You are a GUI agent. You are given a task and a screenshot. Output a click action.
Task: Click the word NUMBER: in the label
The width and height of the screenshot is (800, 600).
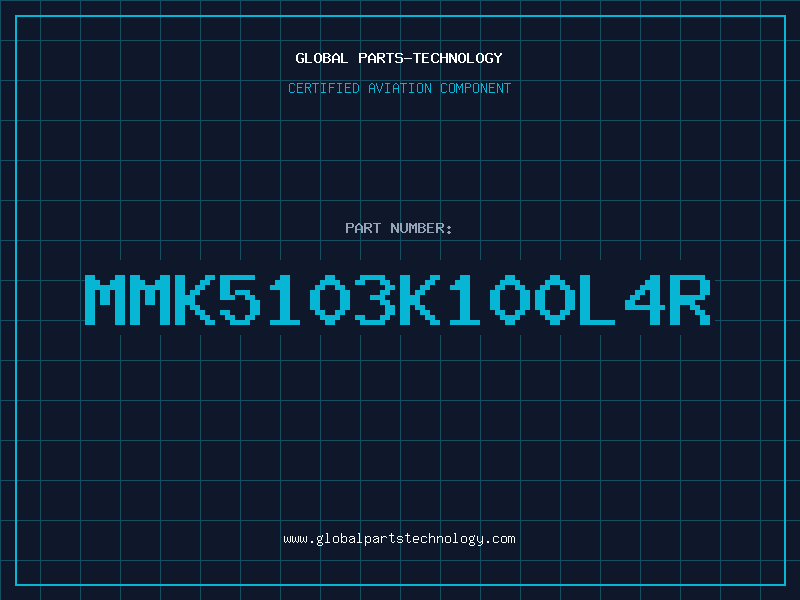click(421, 228)
